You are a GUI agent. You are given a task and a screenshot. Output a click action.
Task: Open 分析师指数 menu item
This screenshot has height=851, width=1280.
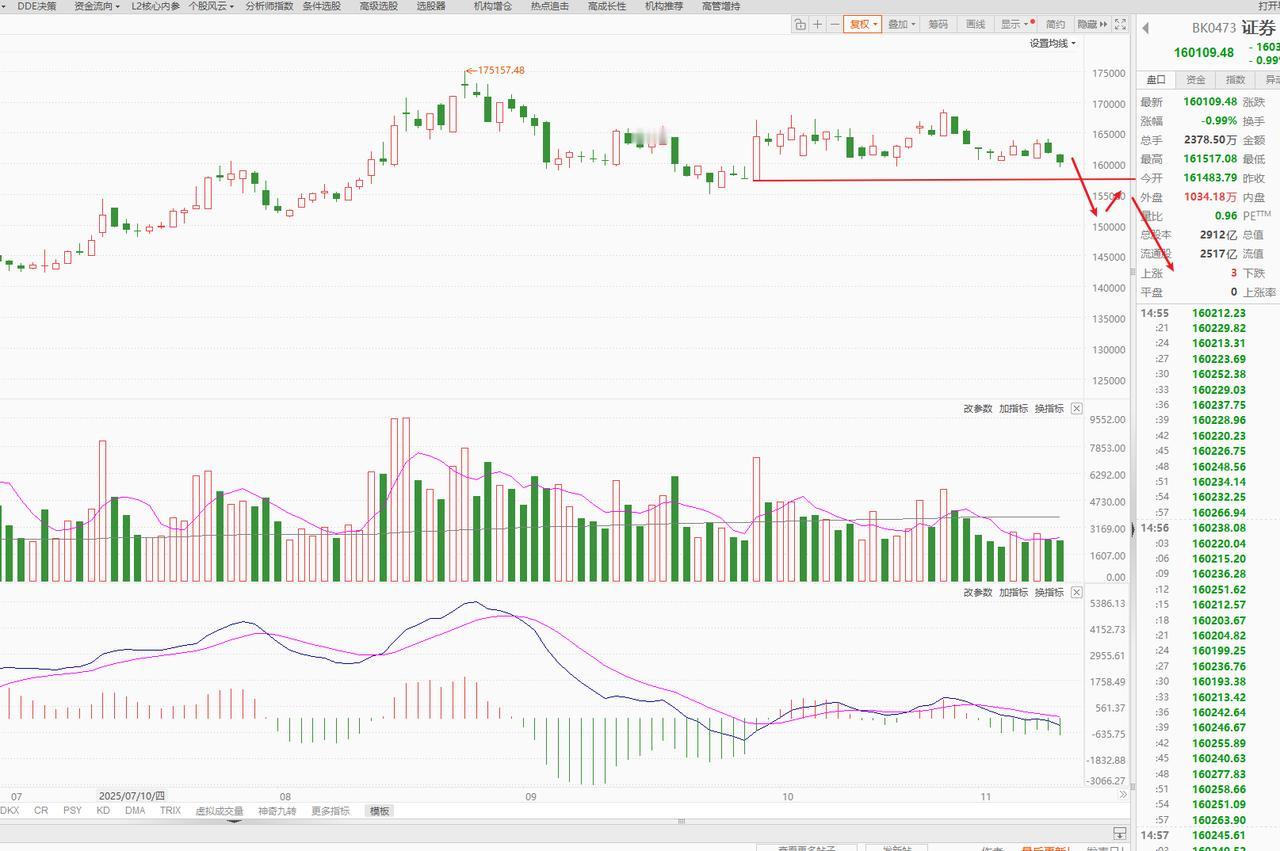[270, 6]
